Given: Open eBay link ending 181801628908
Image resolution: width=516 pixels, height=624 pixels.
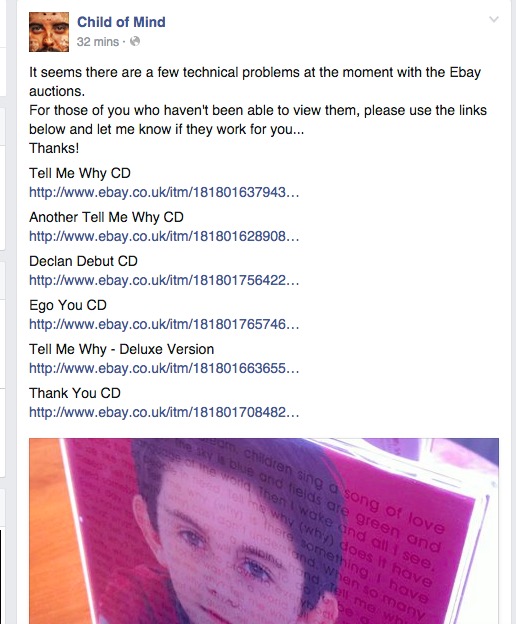Looking at the screenshot, I should click(164, 236).
